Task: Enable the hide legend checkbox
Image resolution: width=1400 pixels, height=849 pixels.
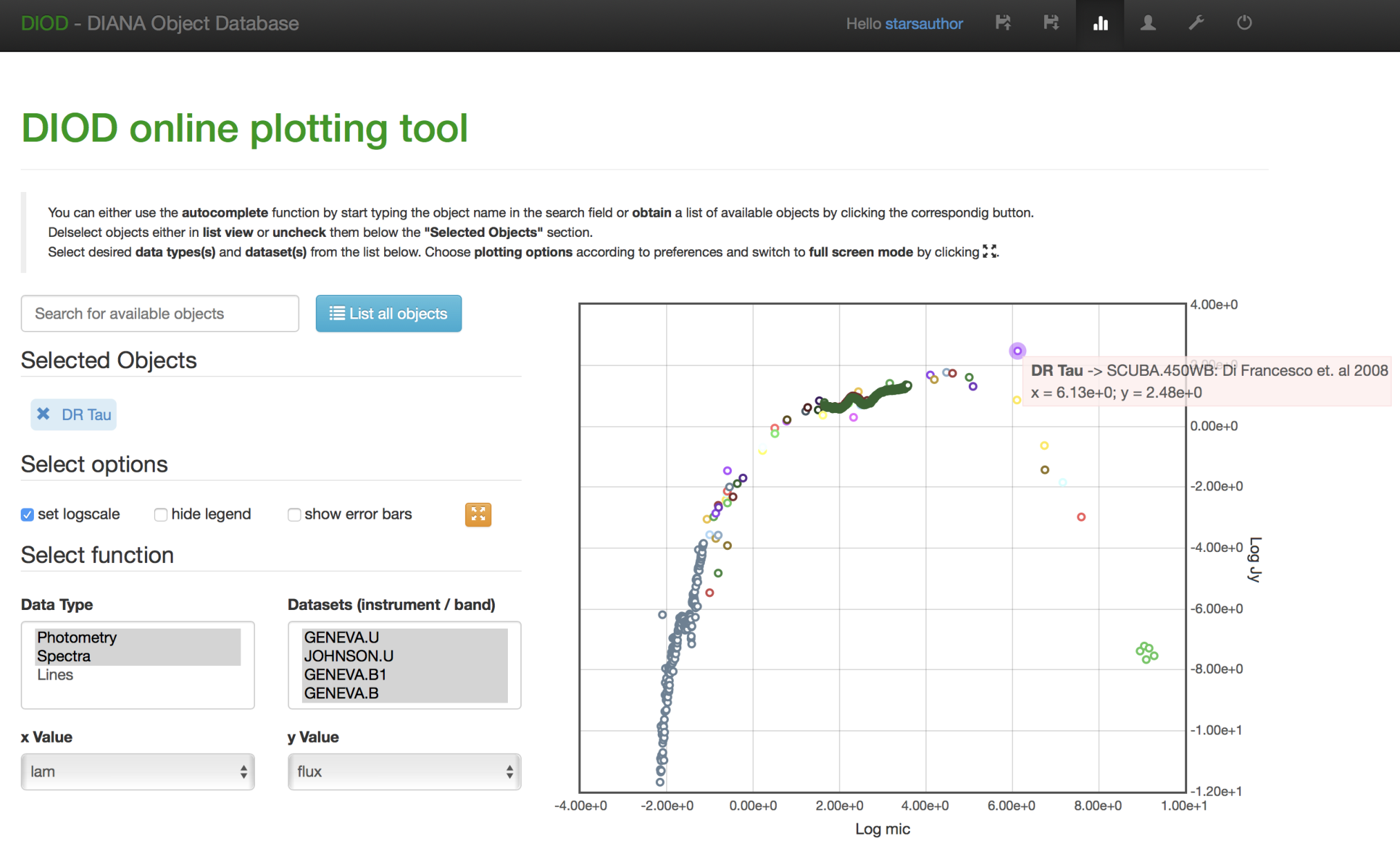Action: (x=160, y=515)
